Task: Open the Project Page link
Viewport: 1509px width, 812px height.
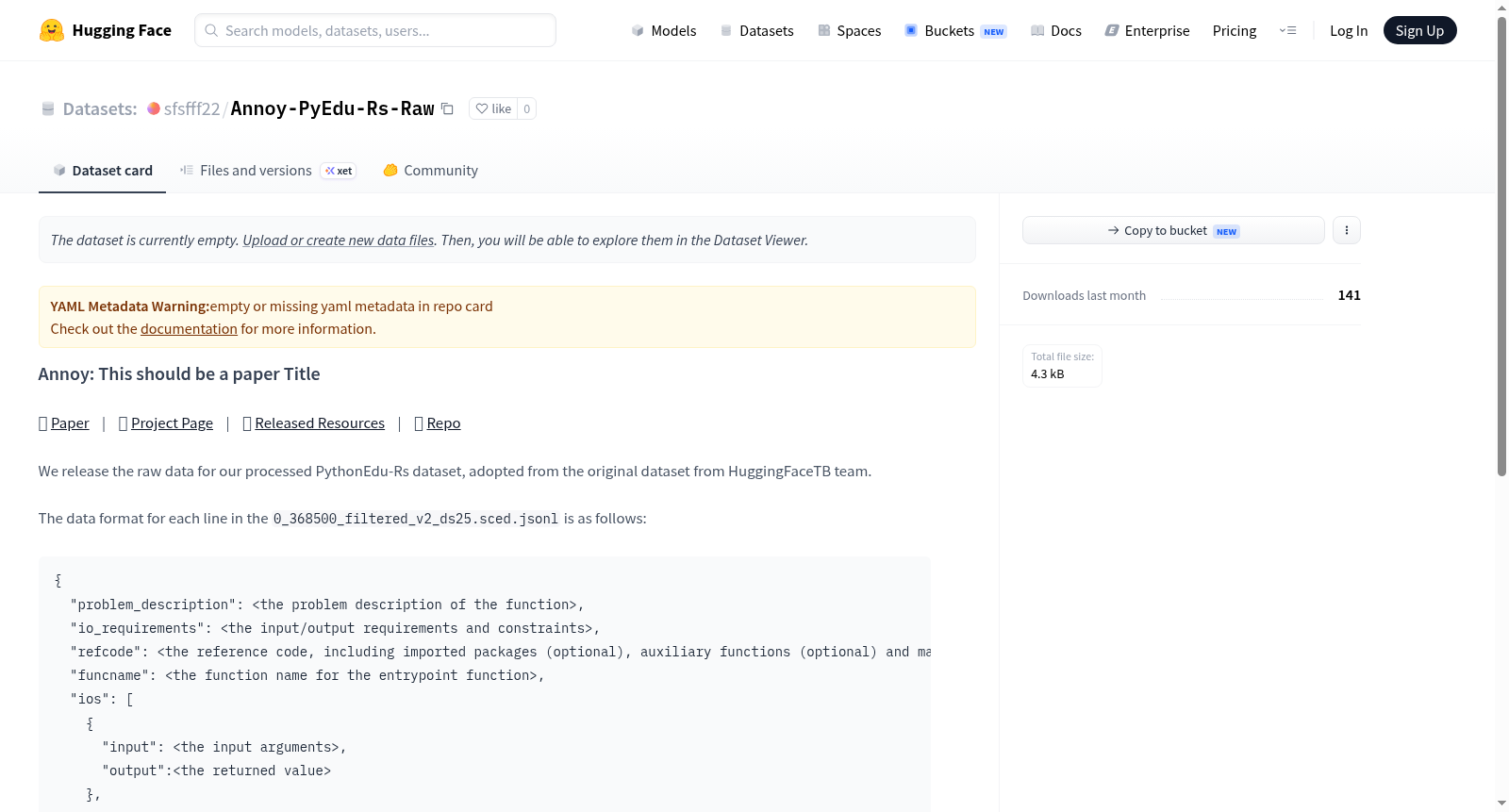Action: pos(172,423)
